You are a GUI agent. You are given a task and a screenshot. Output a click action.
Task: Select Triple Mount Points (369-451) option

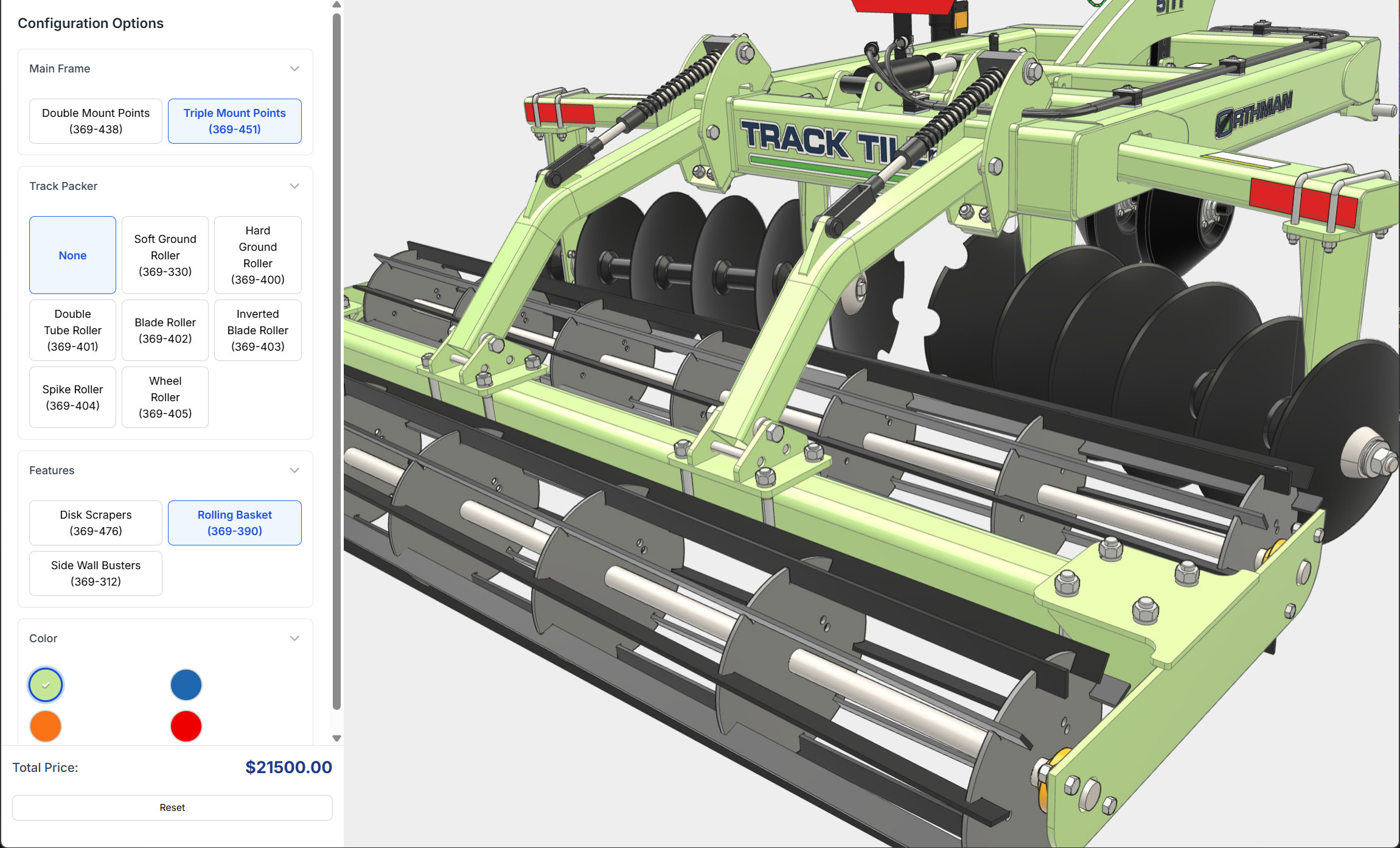coord(234,121)
